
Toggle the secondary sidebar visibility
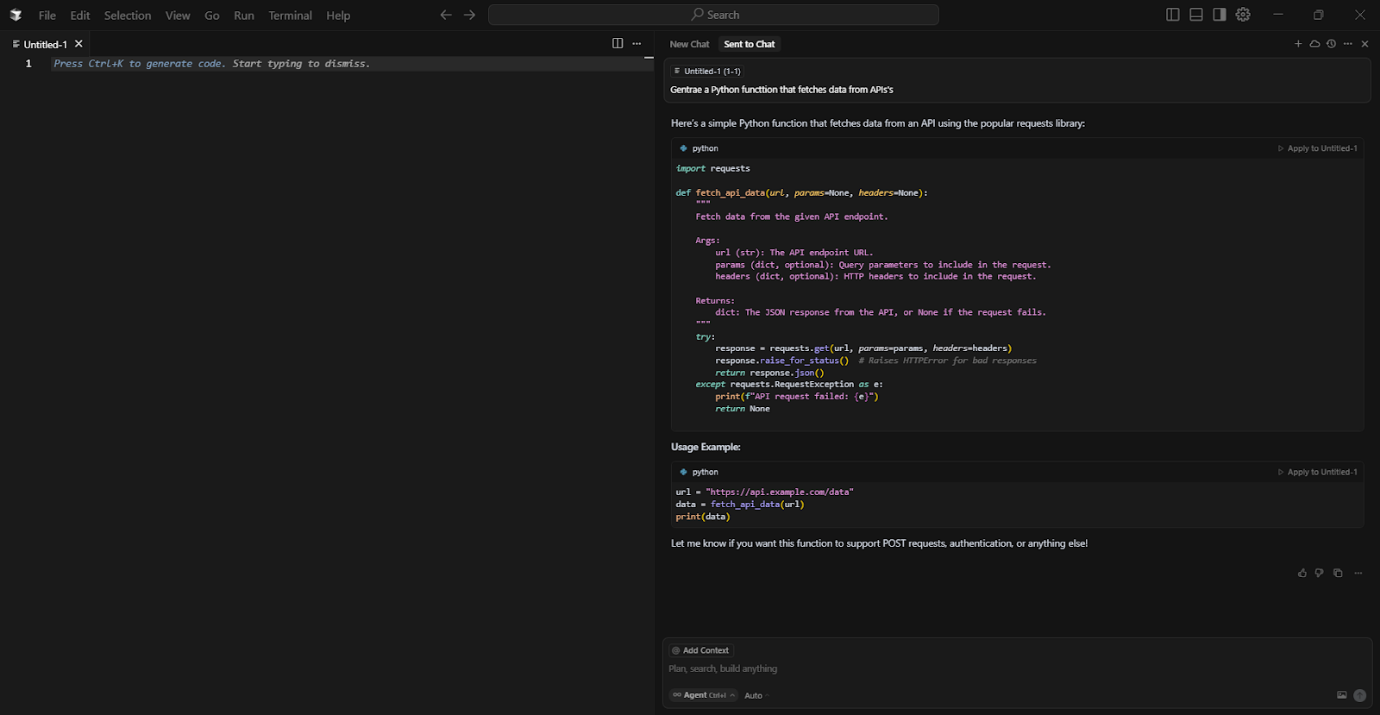tap(1219, 14)
